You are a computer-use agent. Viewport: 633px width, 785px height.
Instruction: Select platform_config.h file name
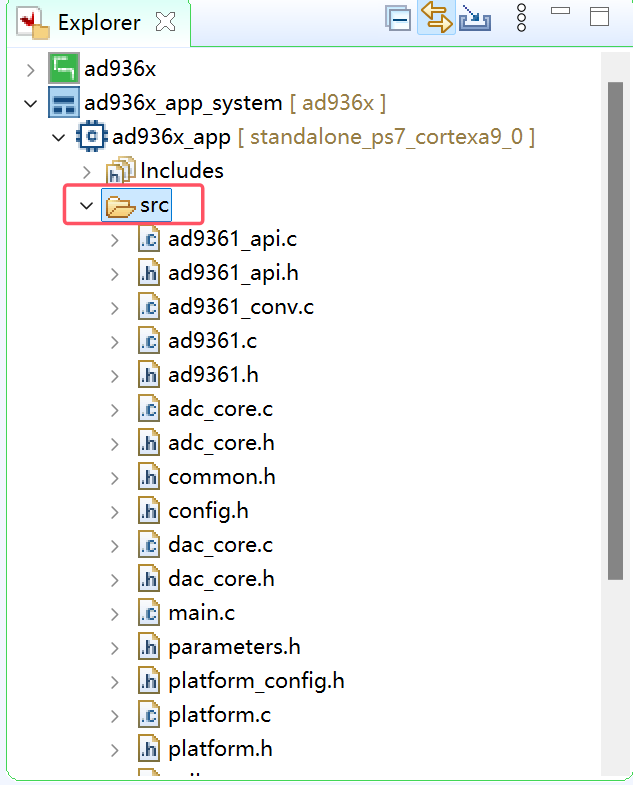(256, 683)
